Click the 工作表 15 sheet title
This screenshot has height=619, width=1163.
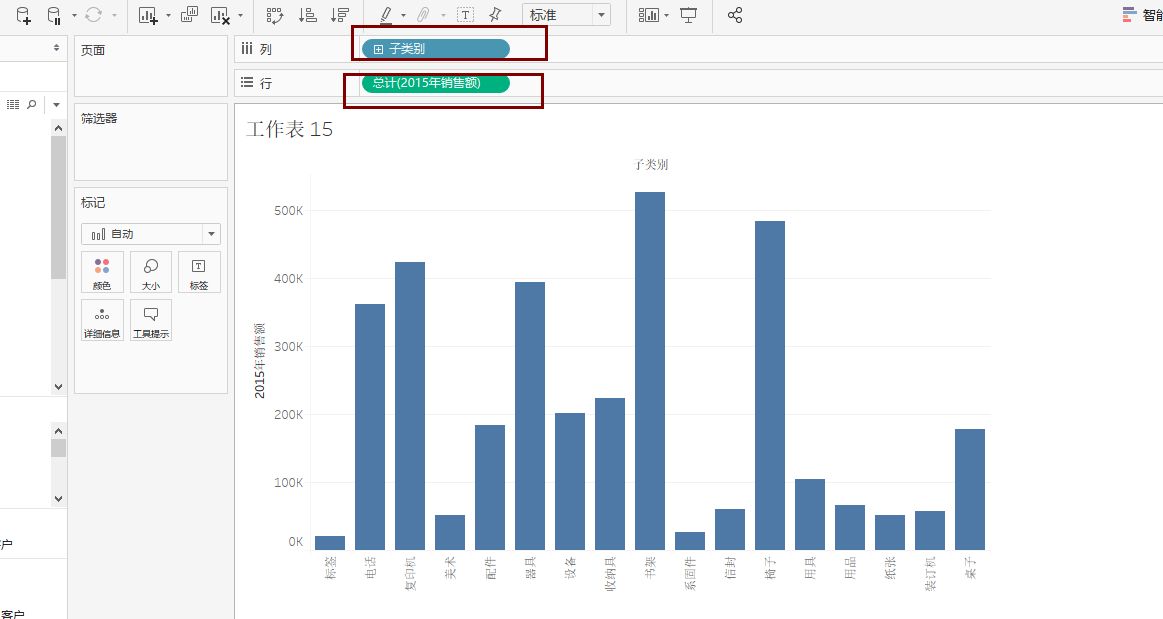click(289, 129)
